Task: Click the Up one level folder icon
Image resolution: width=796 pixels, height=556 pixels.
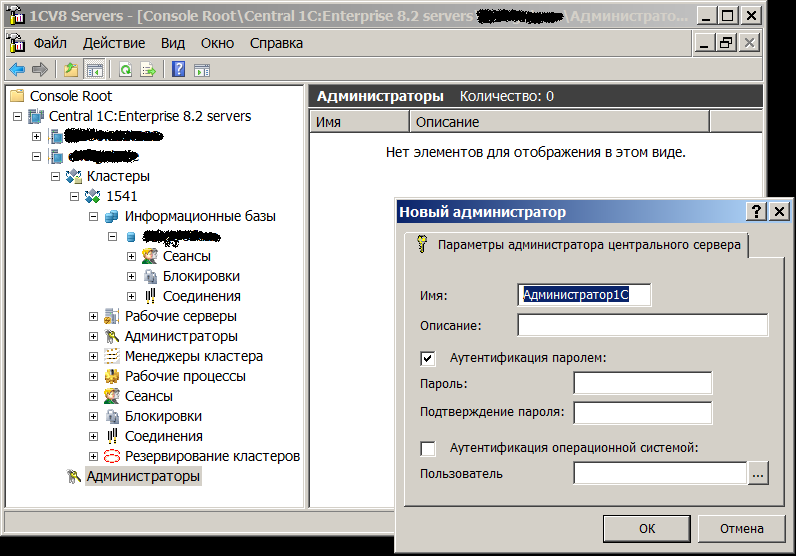Action: [x=71, y=69]
